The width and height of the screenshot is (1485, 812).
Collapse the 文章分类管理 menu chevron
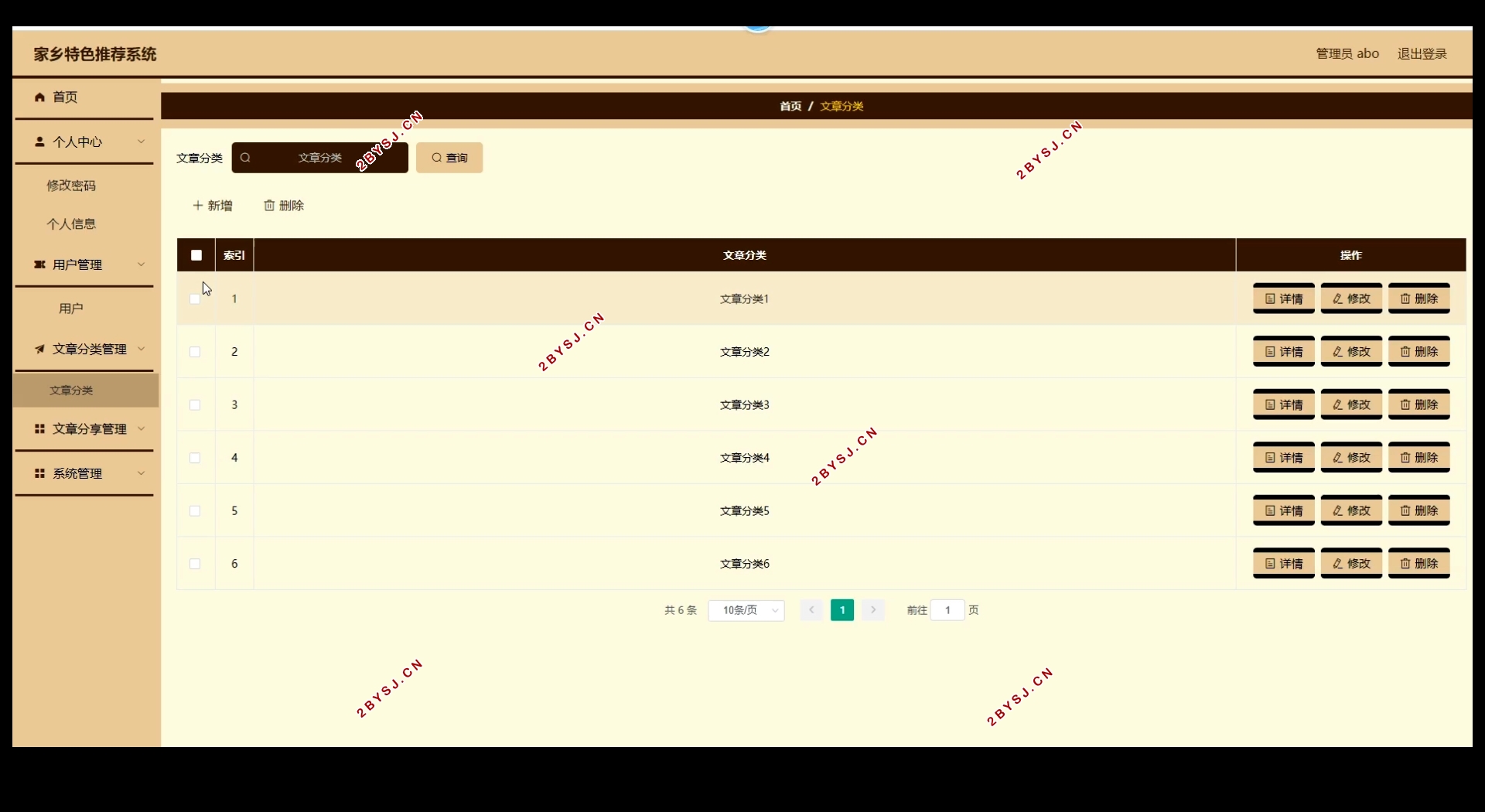tap(141, 349)
